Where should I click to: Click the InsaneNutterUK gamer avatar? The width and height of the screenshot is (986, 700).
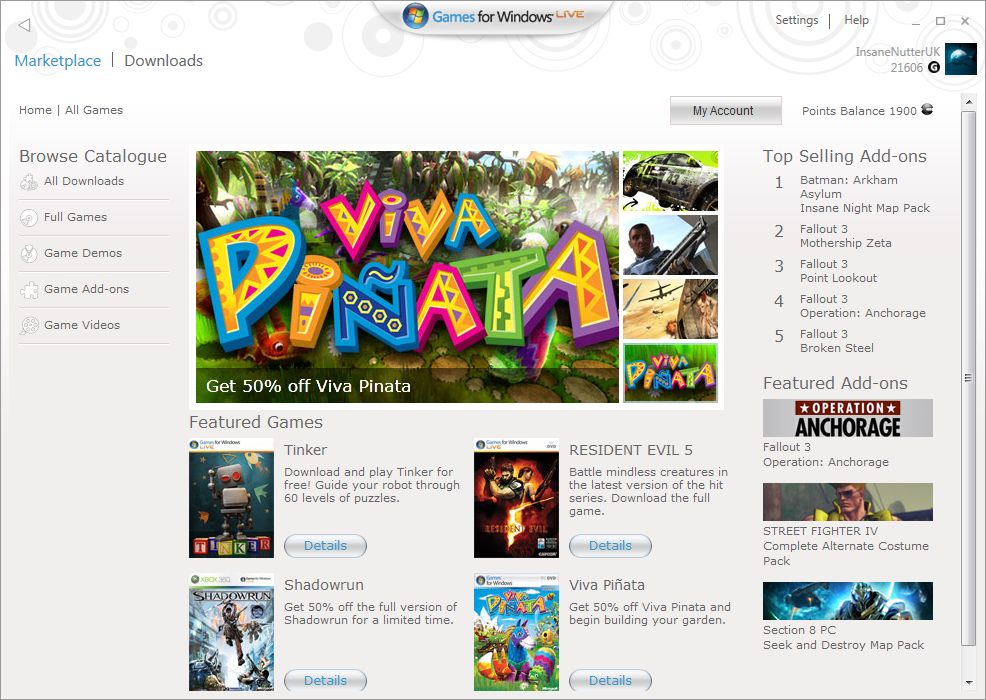961,59
